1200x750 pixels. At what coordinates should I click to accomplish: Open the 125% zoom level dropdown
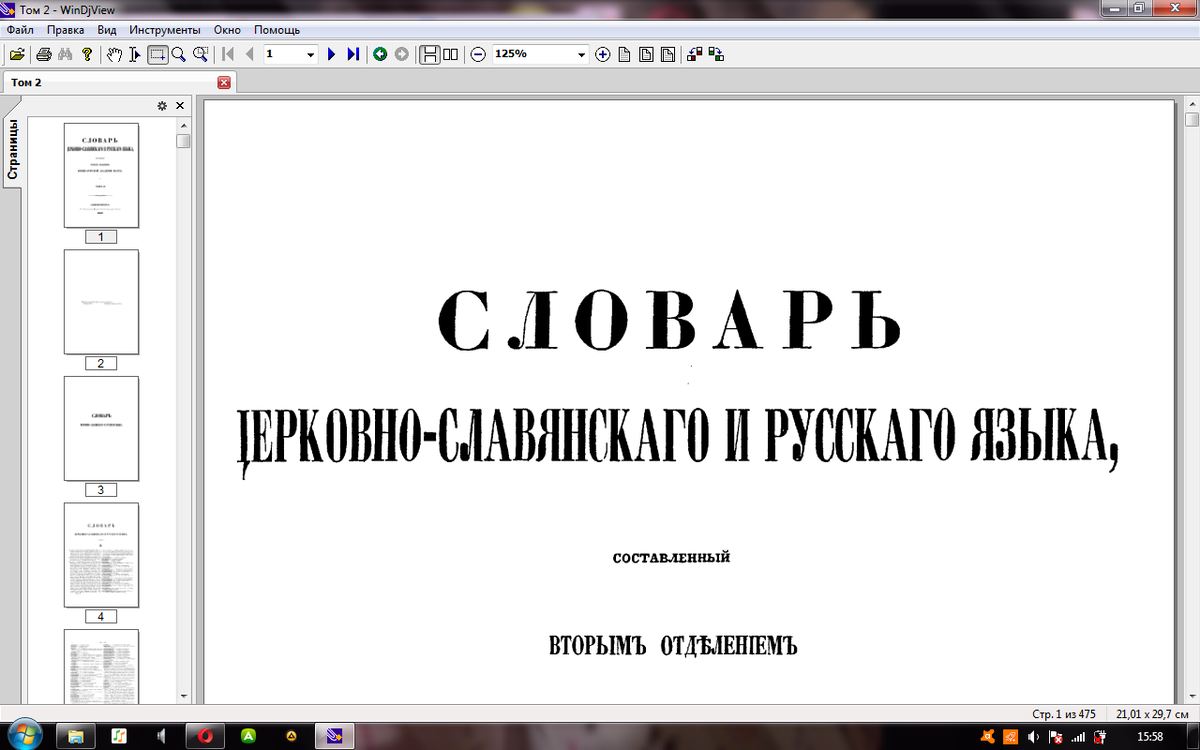pos(583,54)
